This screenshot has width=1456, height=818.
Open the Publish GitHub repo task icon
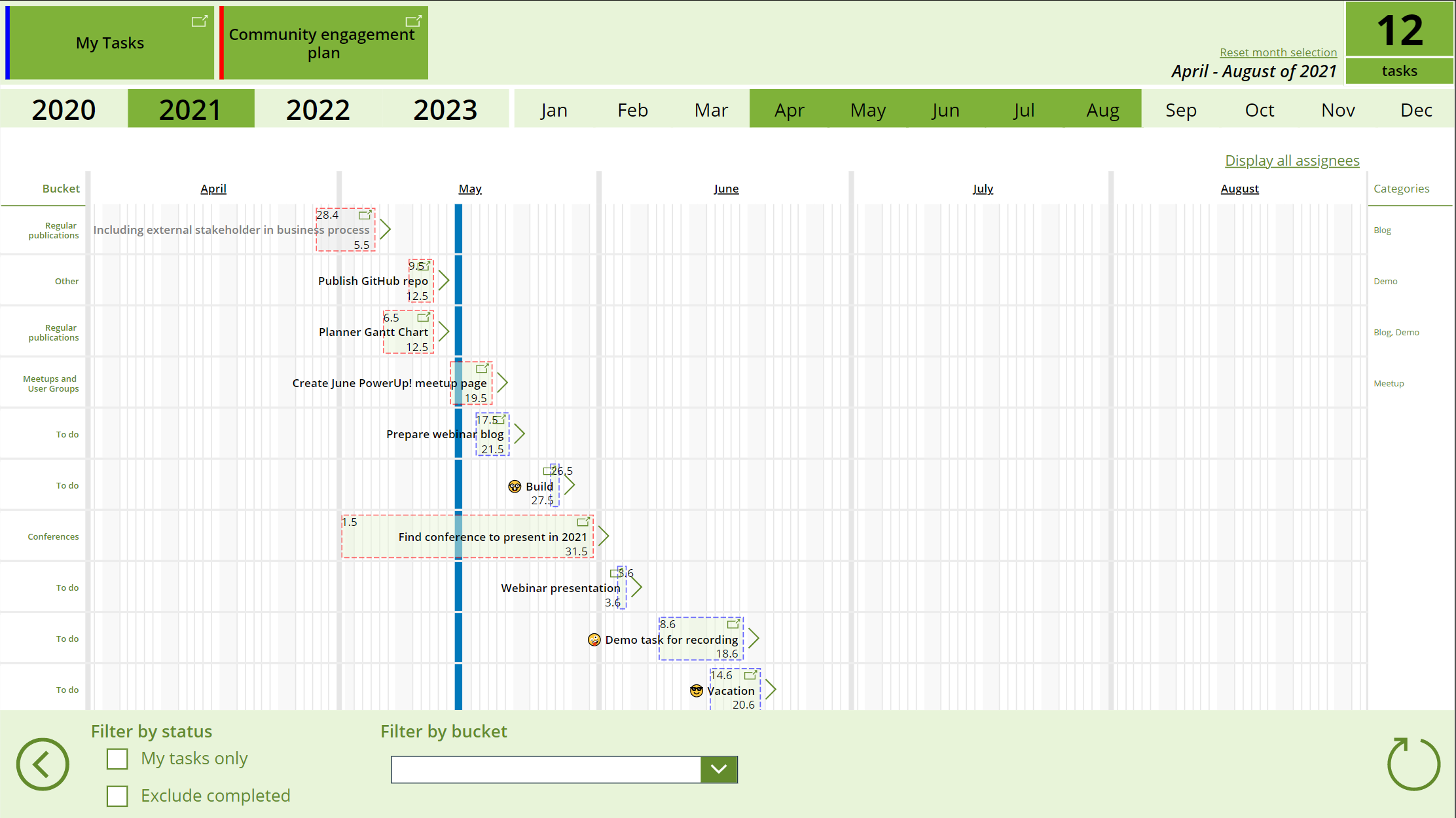click(422, 266)
